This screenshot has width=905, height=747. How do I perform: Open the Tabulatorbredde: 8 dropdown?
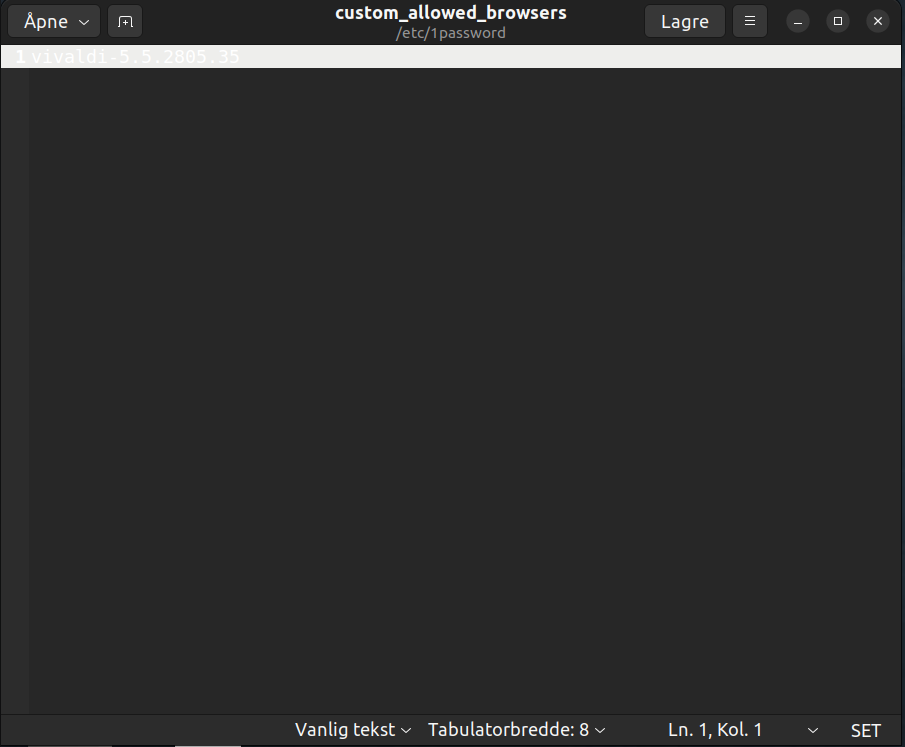(516, 730)
